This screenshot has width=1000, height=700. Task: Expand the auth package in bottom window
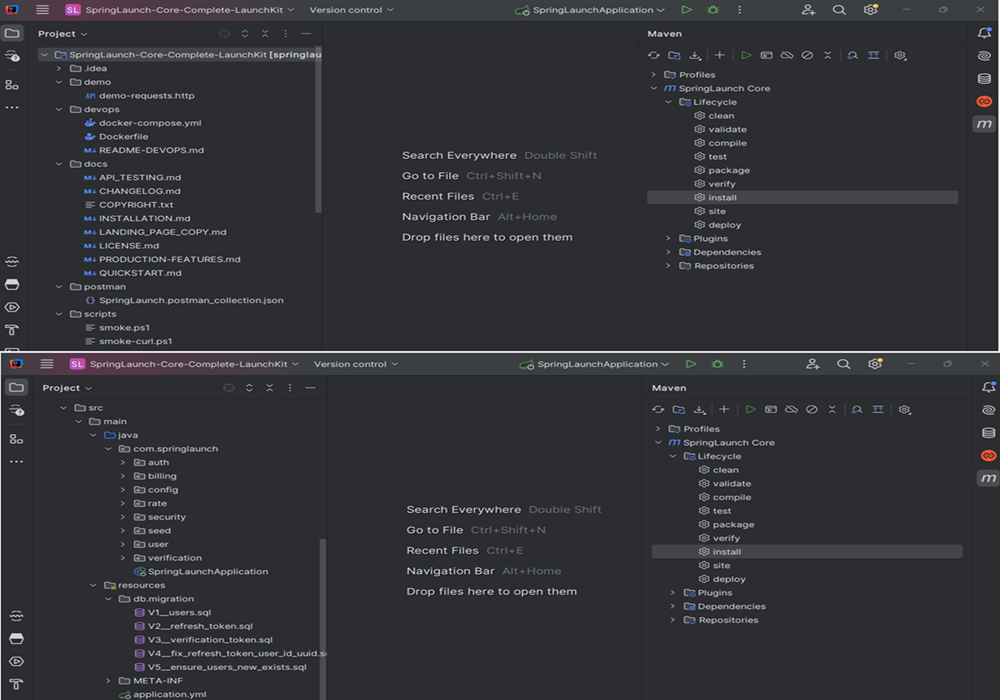coord(122,463)
